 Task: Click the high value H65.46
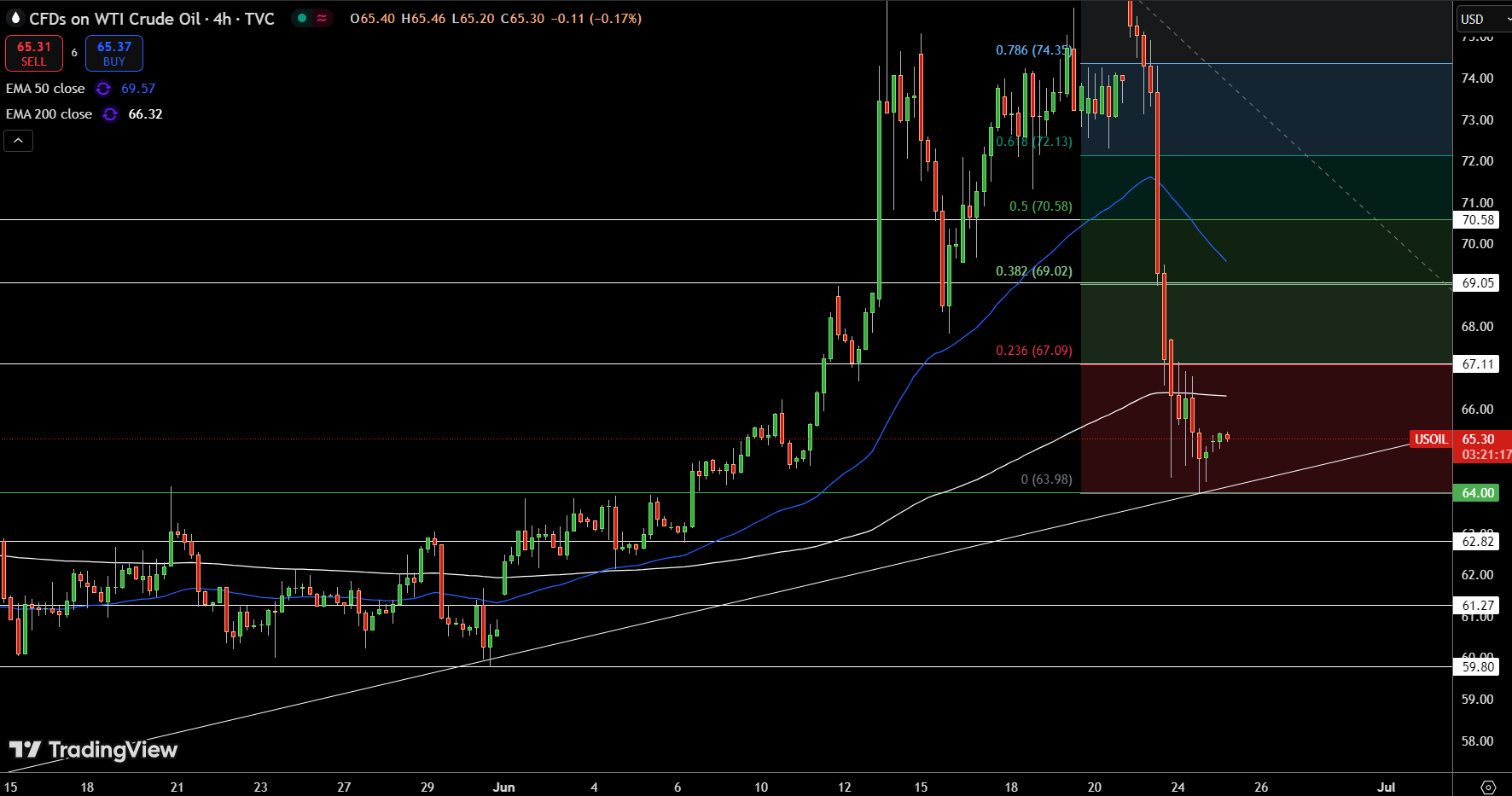point(423,19)
